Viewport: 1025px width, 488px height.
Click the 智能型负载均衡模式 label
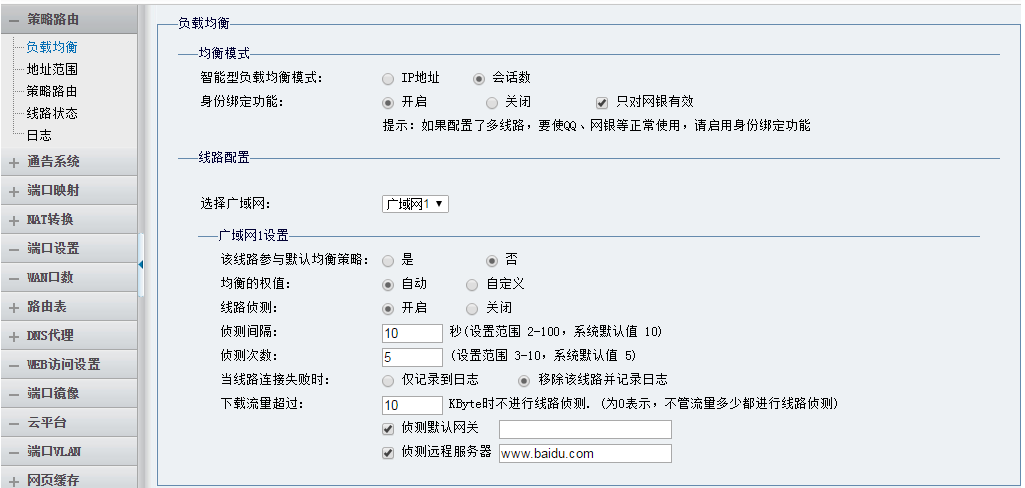(261, 78)
